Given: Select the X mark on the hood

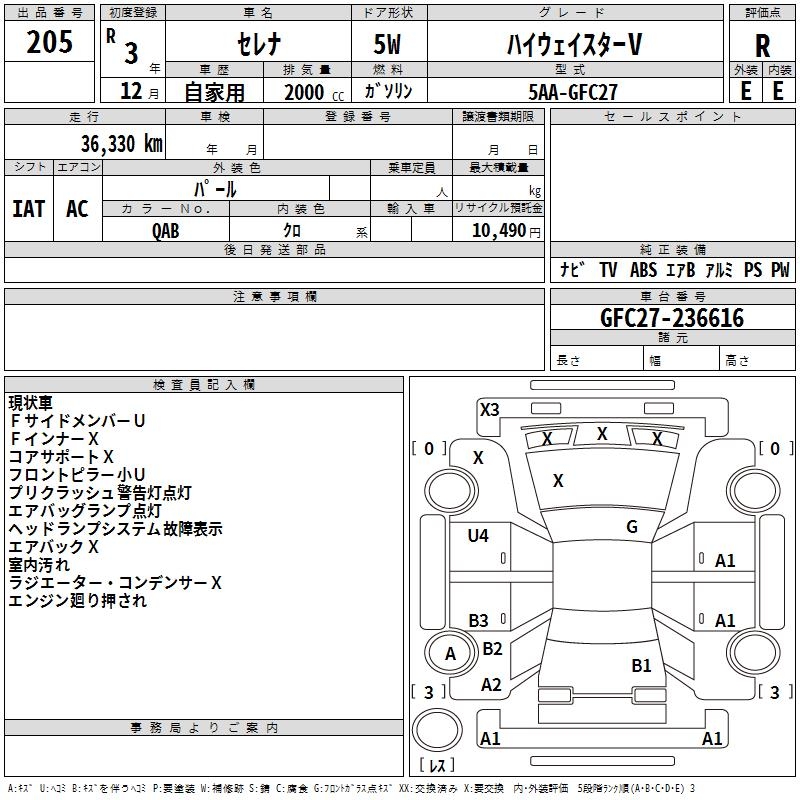Looking at the screenshot, I should [x=558, y=481].
